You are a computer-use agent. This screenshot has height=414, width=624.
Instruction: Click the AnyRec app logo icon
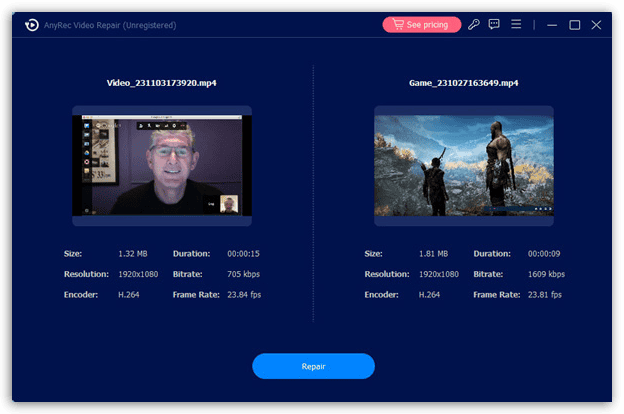click(32, 25)
